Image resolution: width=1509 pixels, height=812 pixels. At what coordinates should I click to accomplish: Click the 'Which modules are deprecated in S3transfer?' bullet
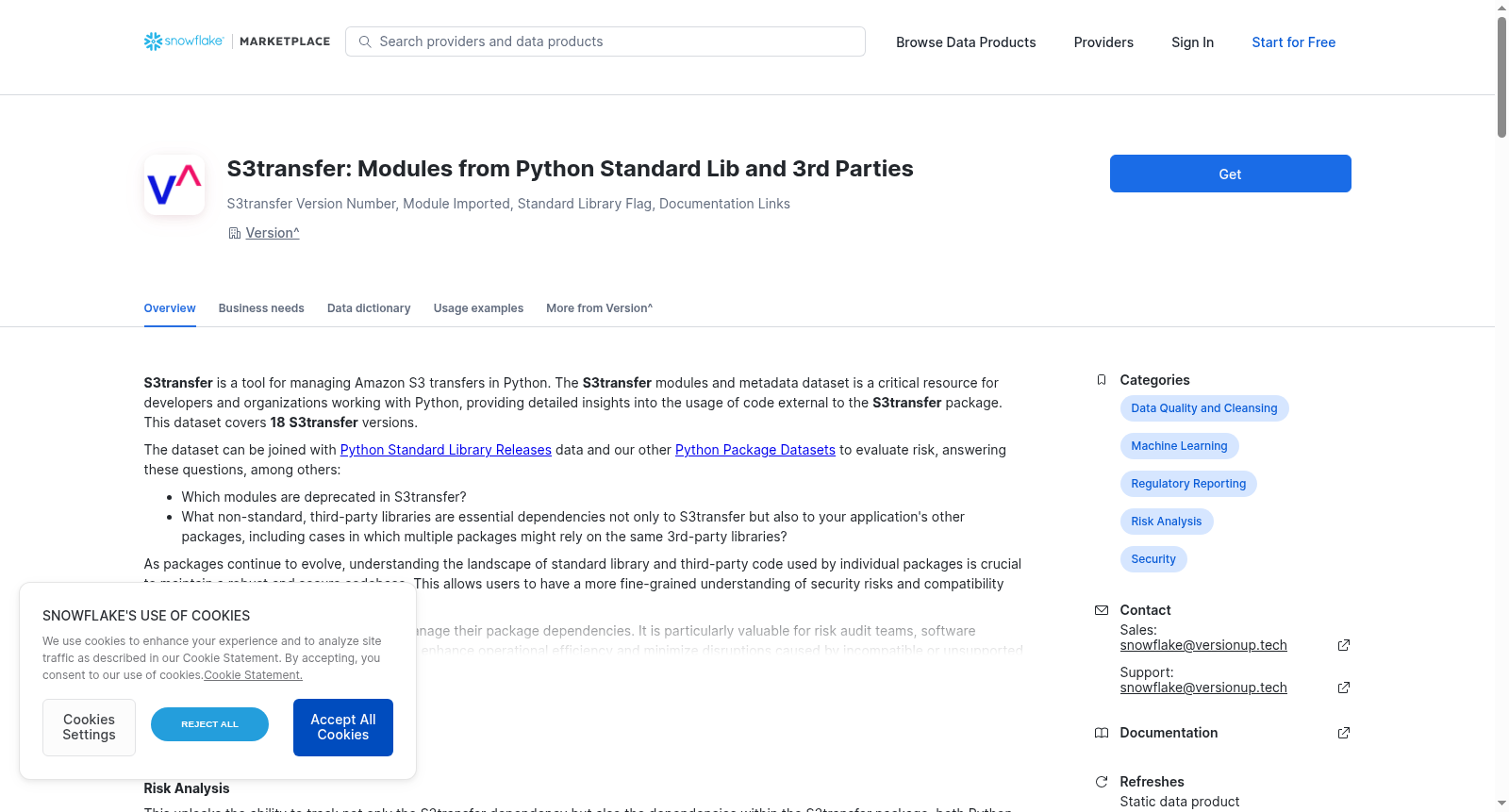point(323,497)
